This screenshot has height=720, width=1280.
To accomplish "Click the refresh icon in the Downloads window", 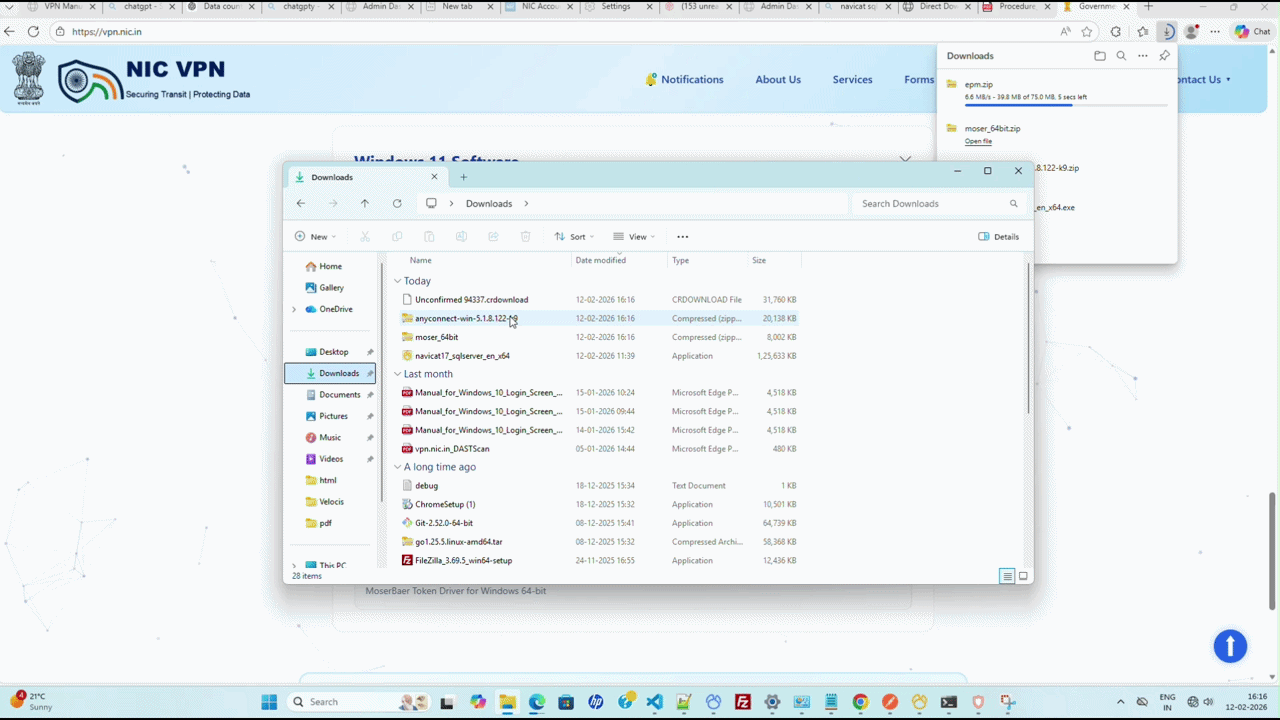I will pos(397,203).
